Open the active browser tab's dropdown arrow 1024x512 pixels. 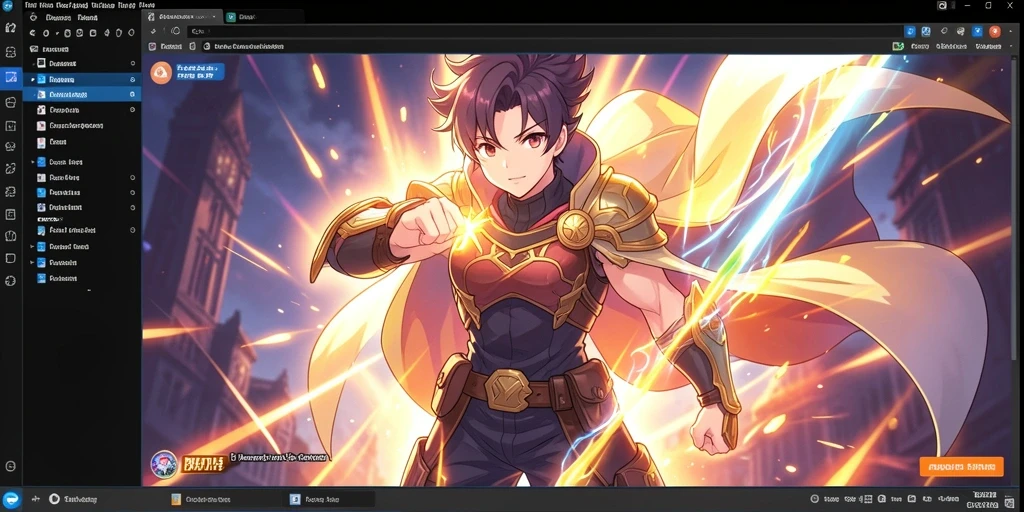(213, 16)
